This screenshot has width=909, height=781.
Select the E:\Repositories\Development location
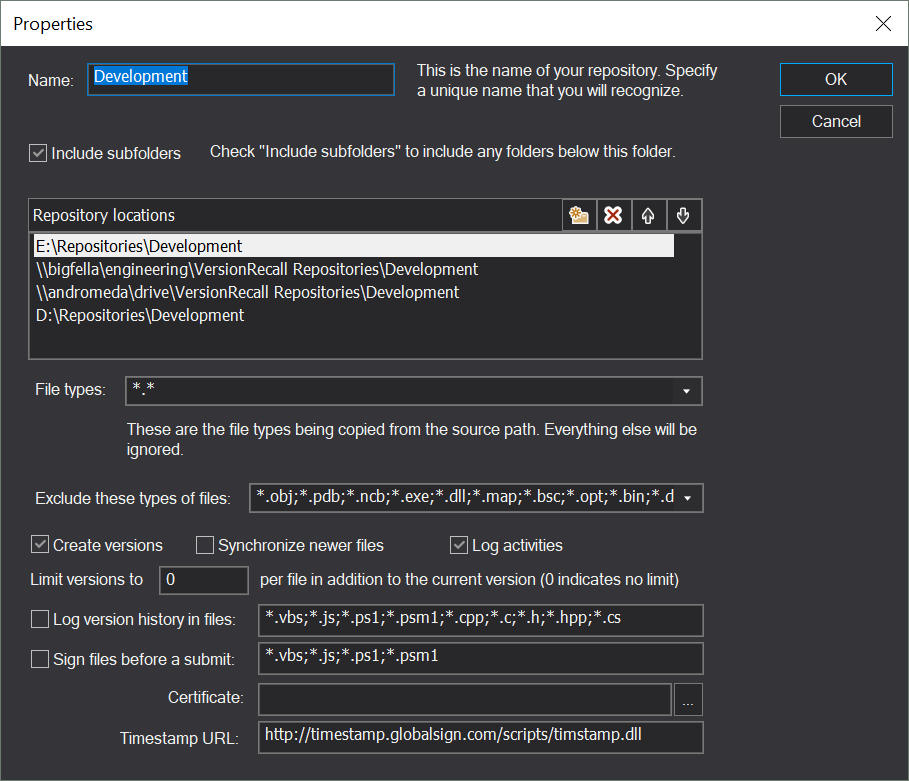pos(354,246)
